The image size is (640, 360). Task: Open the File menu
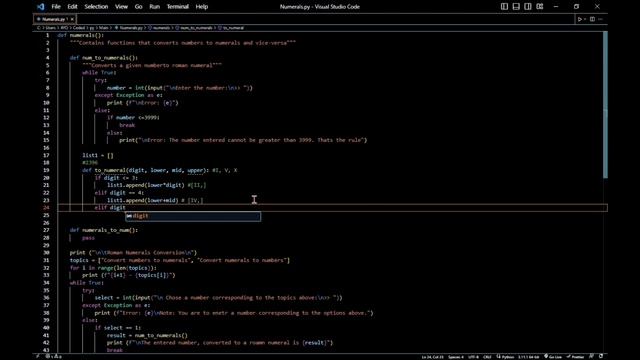tap(56, 7)
